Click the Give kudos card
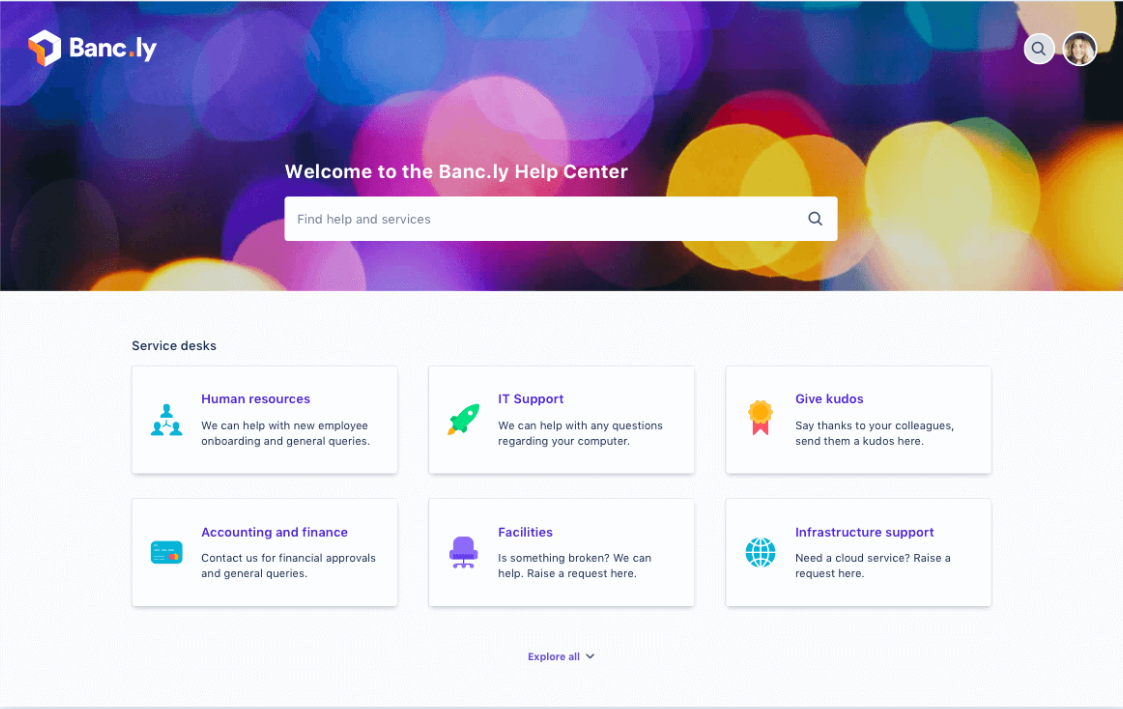Viewport: 1123px width, 709px height. click(x=858, y=420)
